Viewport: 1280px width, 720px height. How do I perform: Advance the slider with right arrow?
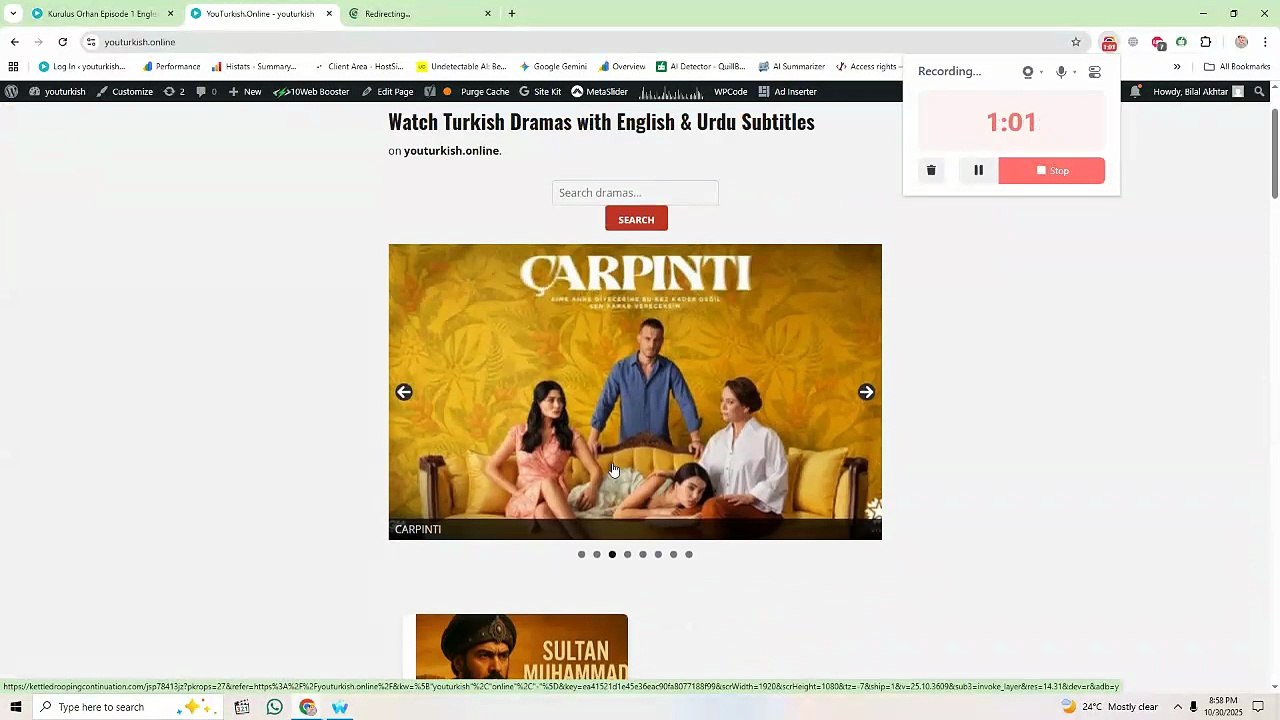click(866, 392)
